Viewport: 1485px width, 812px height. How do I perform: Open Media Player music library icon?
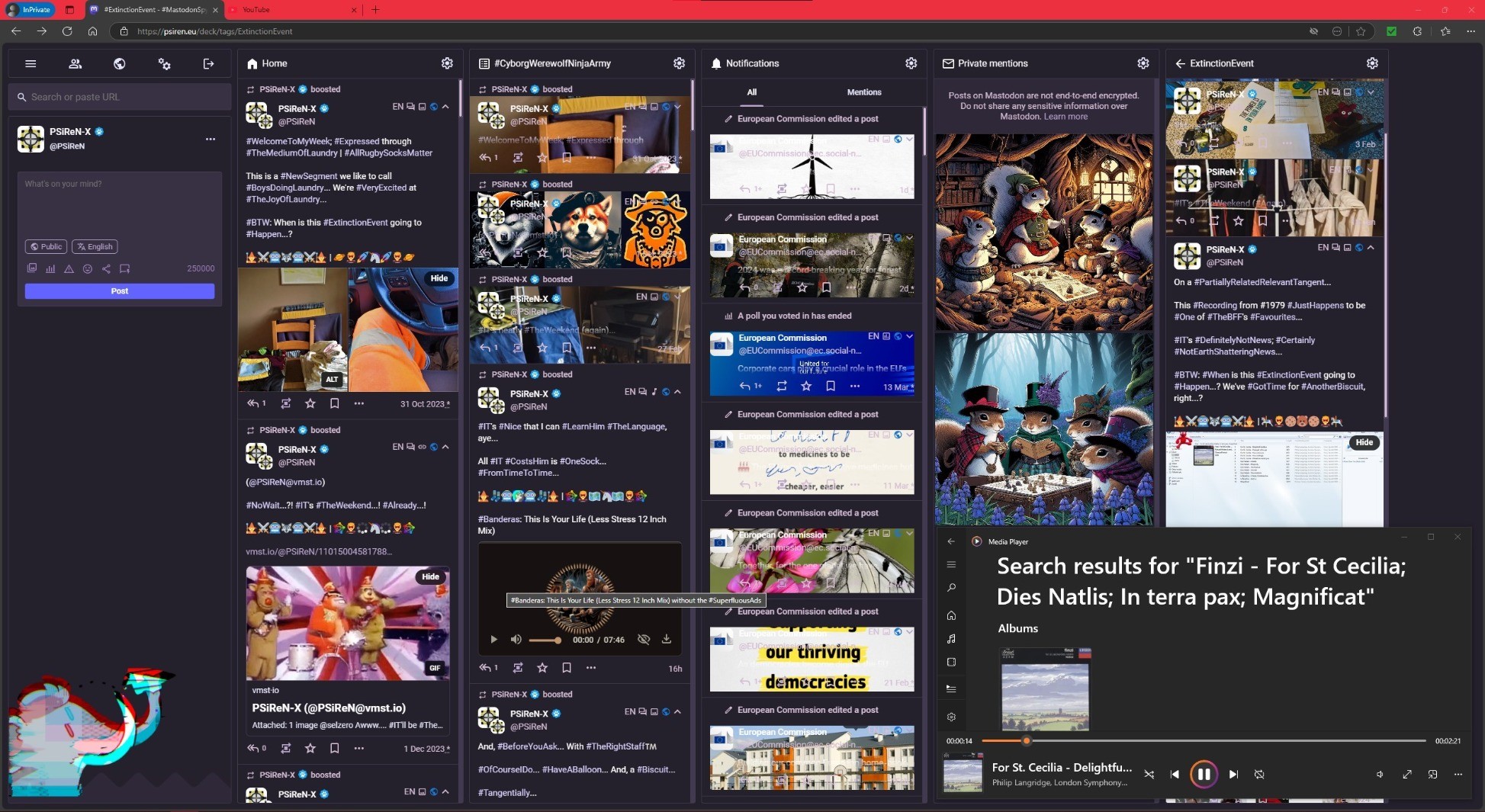click(x=951, y=639)
